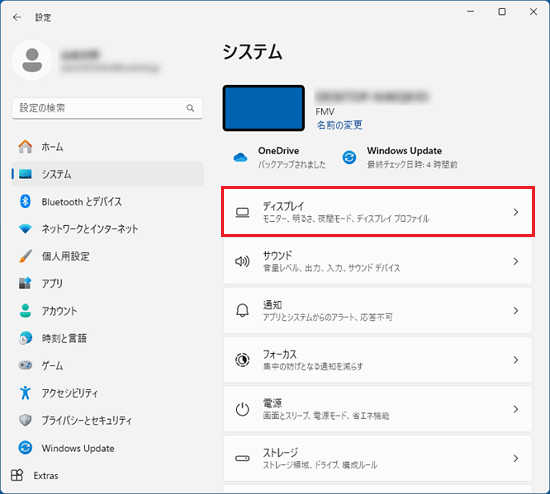This screenshot has width=550, height=494.
Task: Click the Bluetooth icon in sidebar
Action: click(x=25, y=201)
